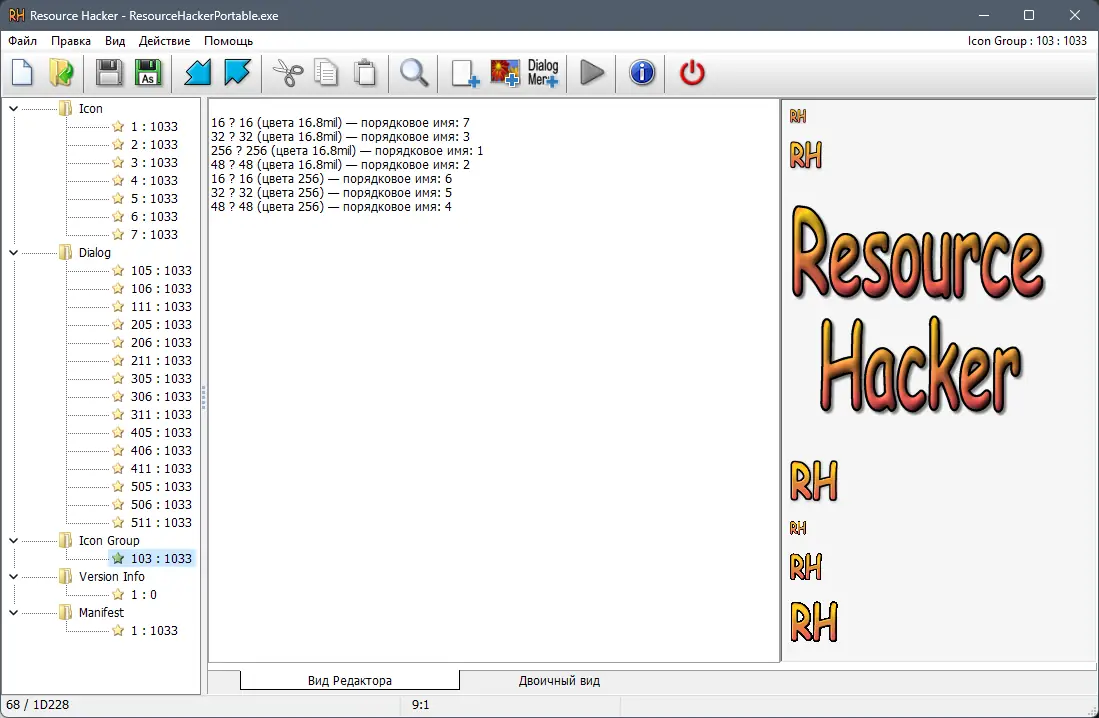Open the Правка menu
Image resolution: width=1099 pixels, height=718 pixels.
pyautogui.click(x=71, y=41)
